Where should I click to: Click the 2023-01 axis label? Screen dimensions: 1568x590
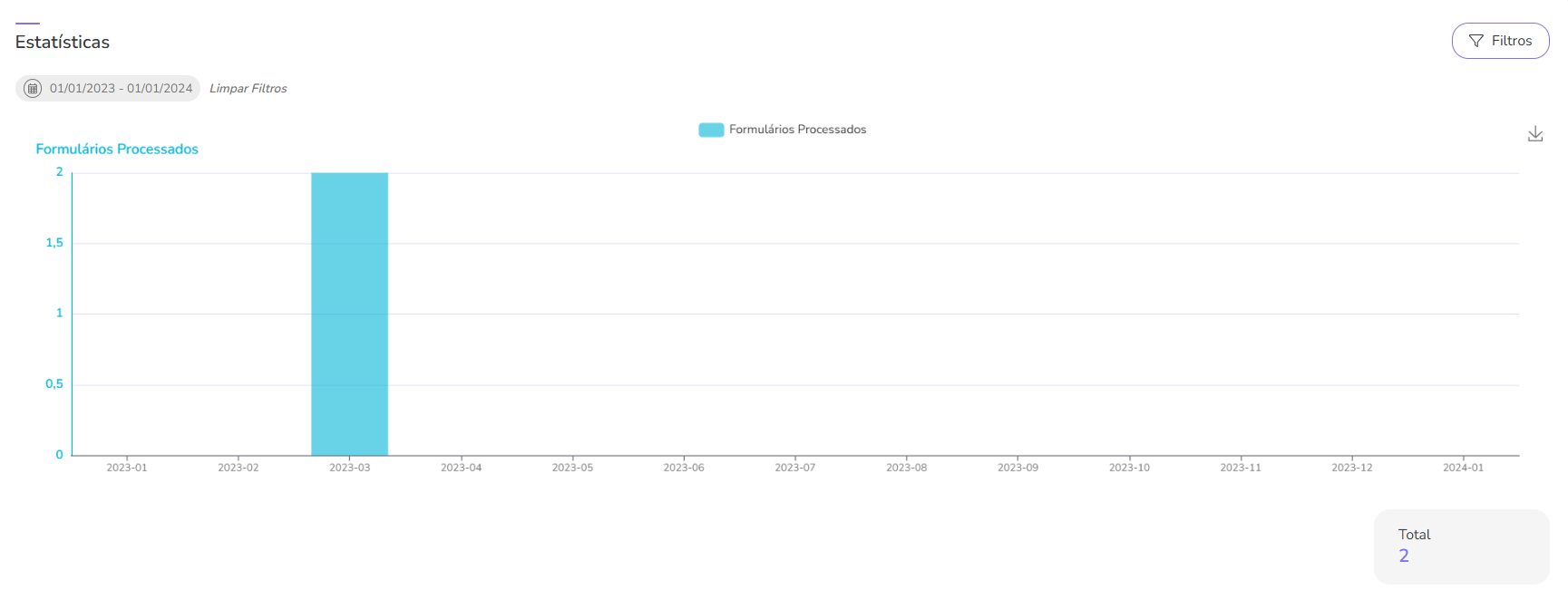127,468
